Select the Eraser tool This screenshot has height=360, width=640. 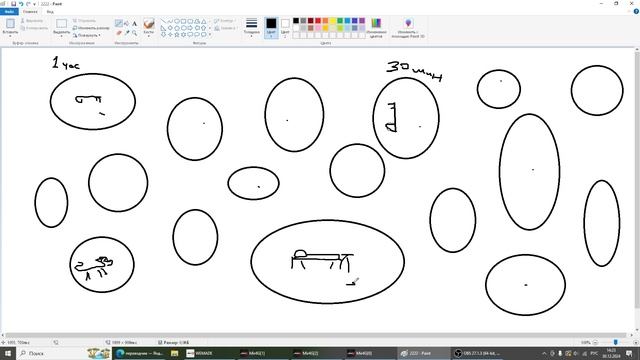tap(119, 33)
